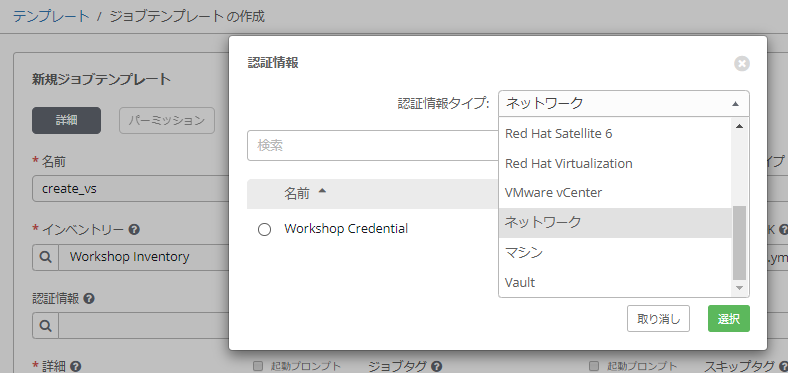Click the dropdown list scroll up arrow
Viewport: 788px width, 373px height.
tap(739, 126)
